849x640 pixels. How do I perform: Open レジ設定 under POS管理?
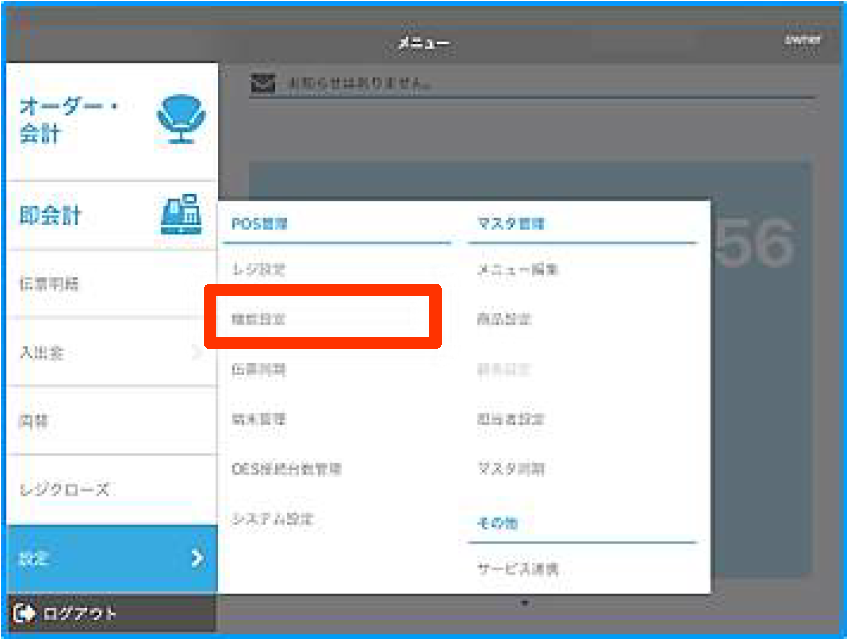[259, 270]
